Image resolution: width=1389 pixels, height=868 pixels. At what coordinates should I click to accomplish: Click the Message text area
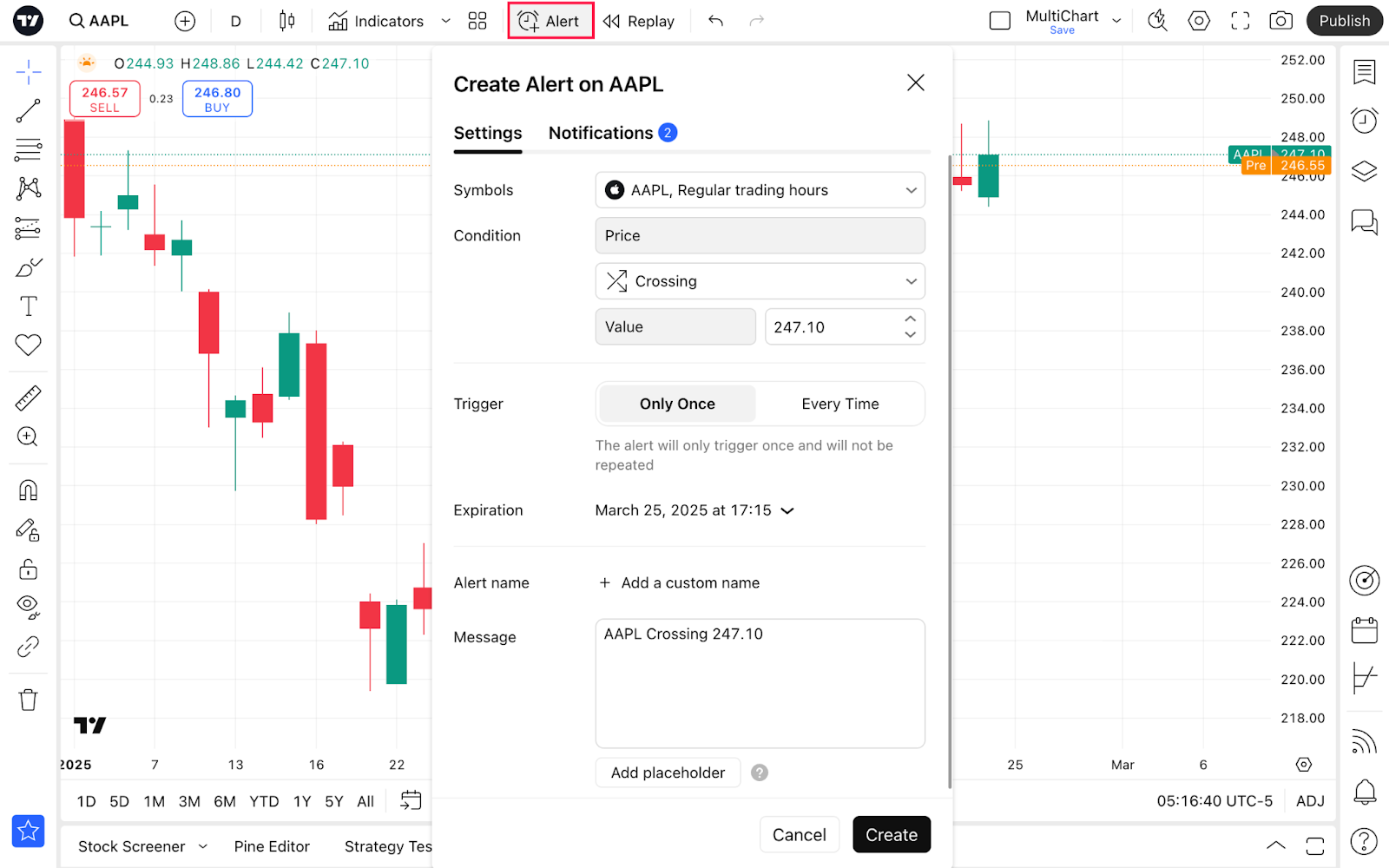click(760, 683)
